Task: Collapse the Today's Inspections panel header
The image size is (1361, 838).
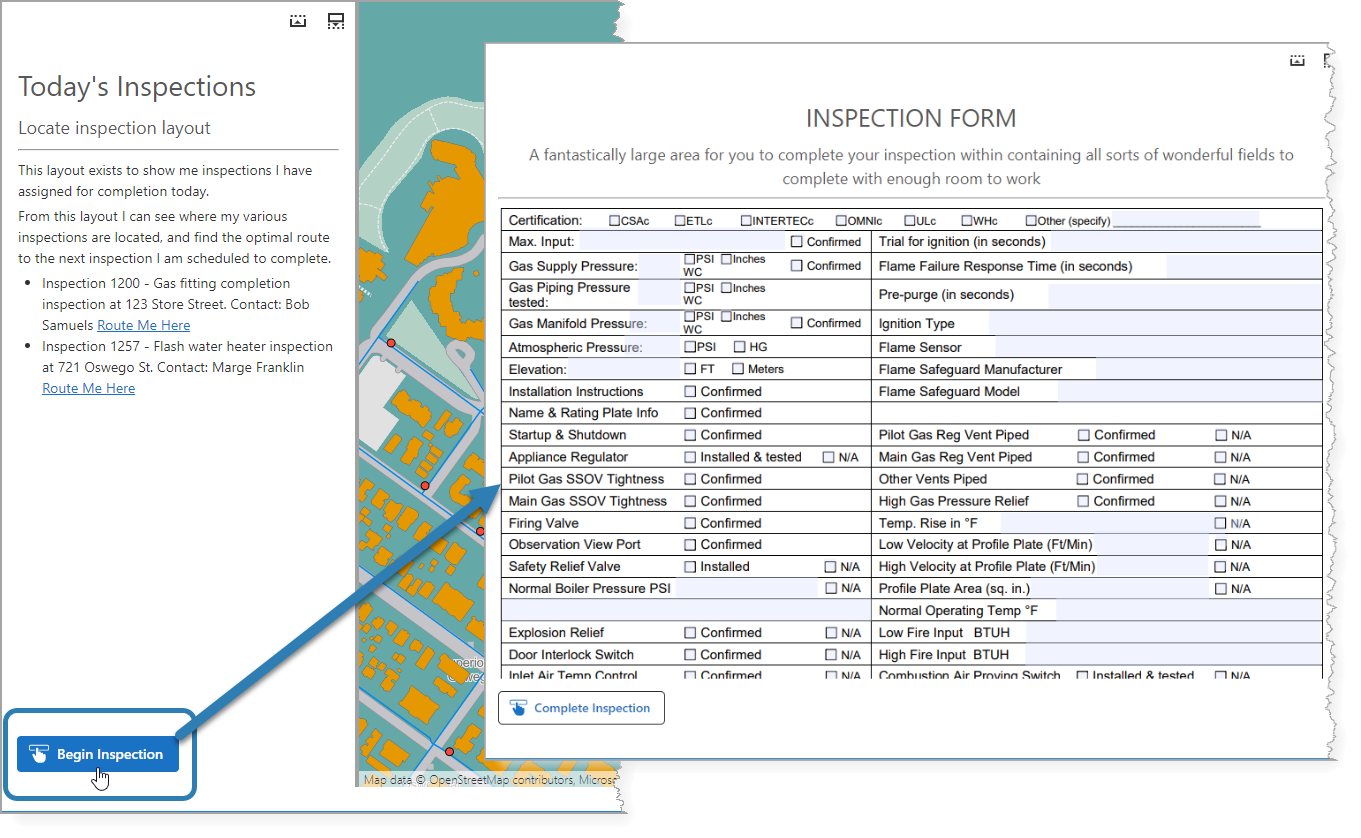Action: click(298, 20)
